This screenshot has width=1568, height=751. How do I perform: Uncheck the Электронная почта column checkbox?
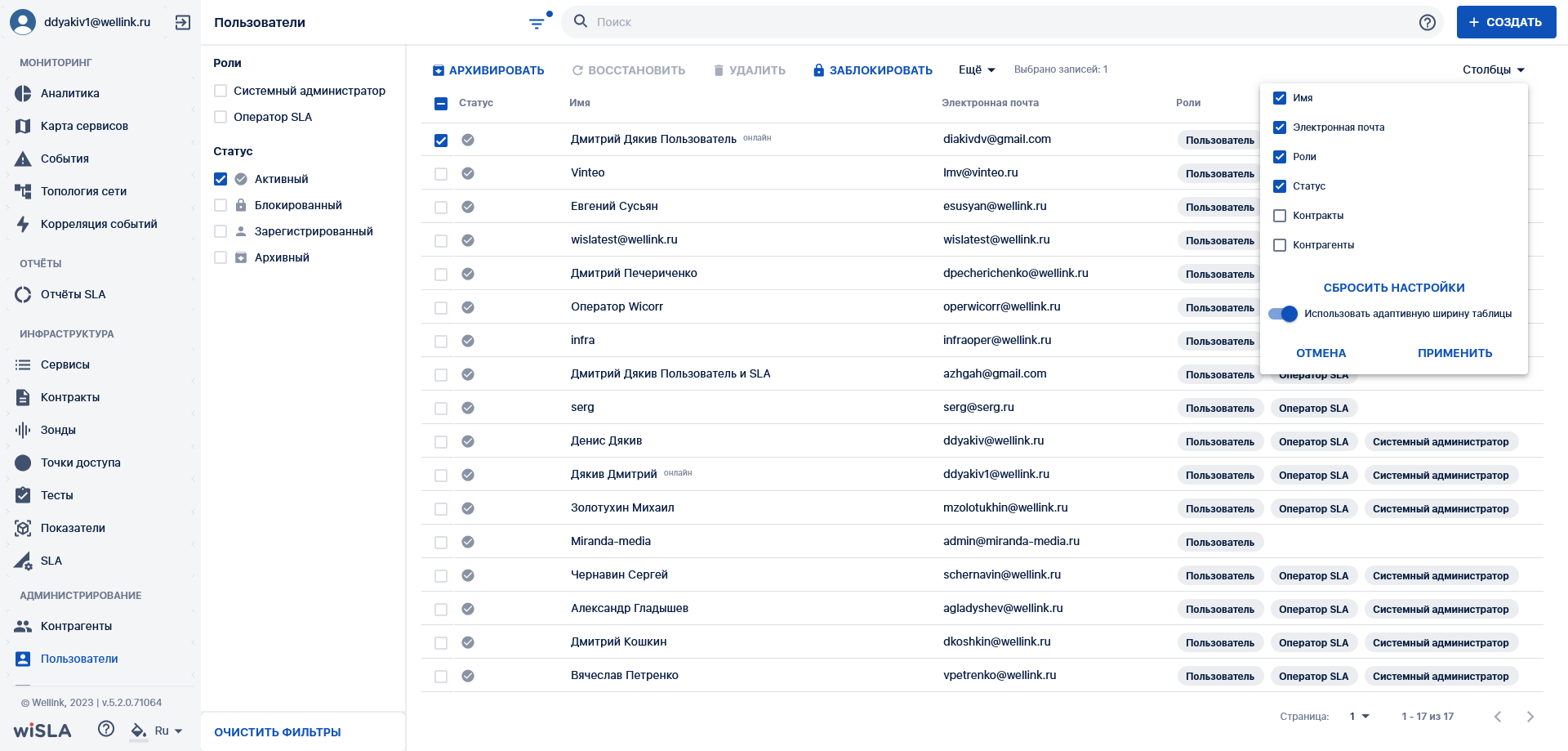pos(1280,127)
